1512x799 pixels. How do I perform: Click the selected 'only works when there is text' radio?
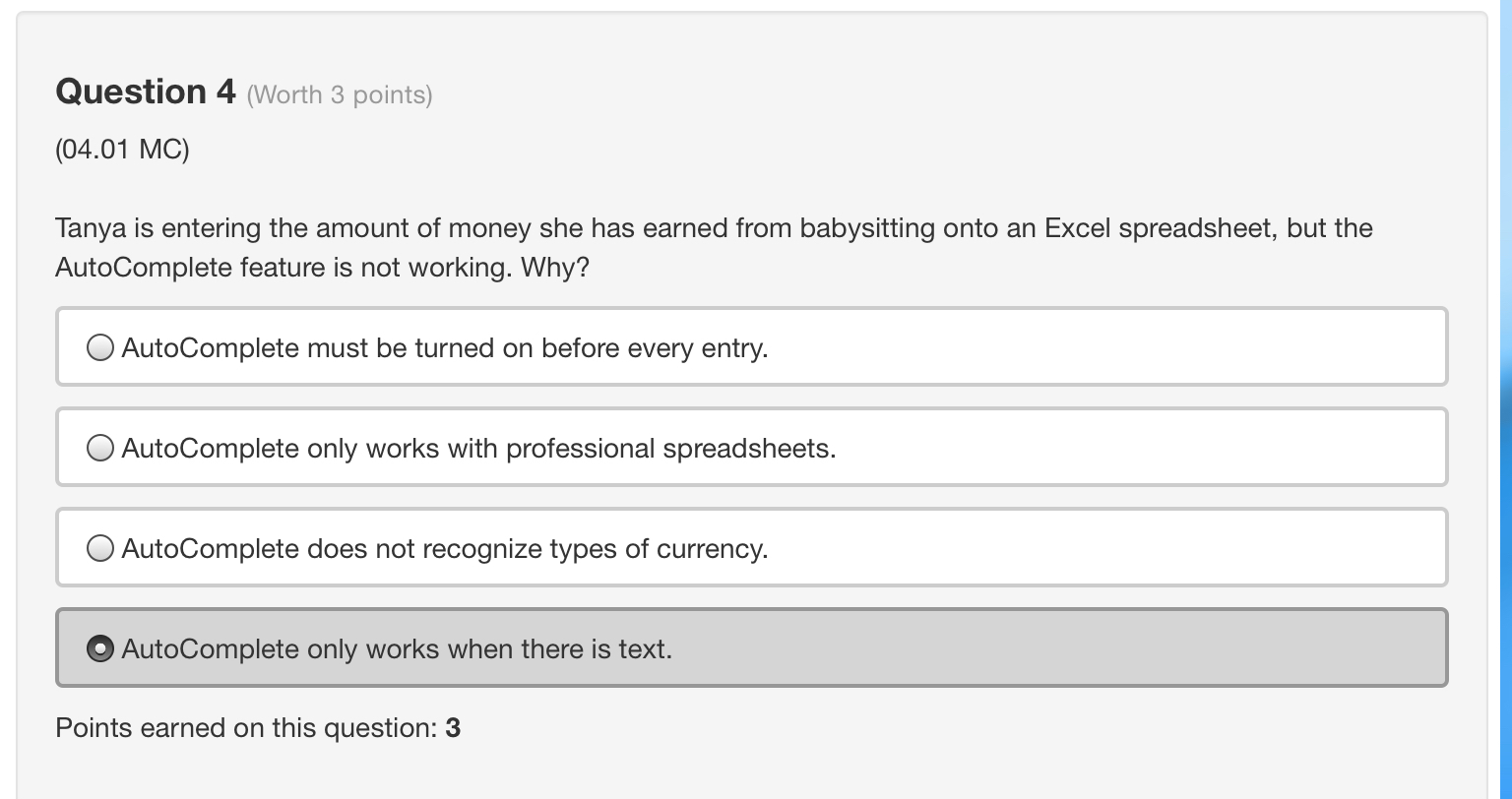coord(100,648)
